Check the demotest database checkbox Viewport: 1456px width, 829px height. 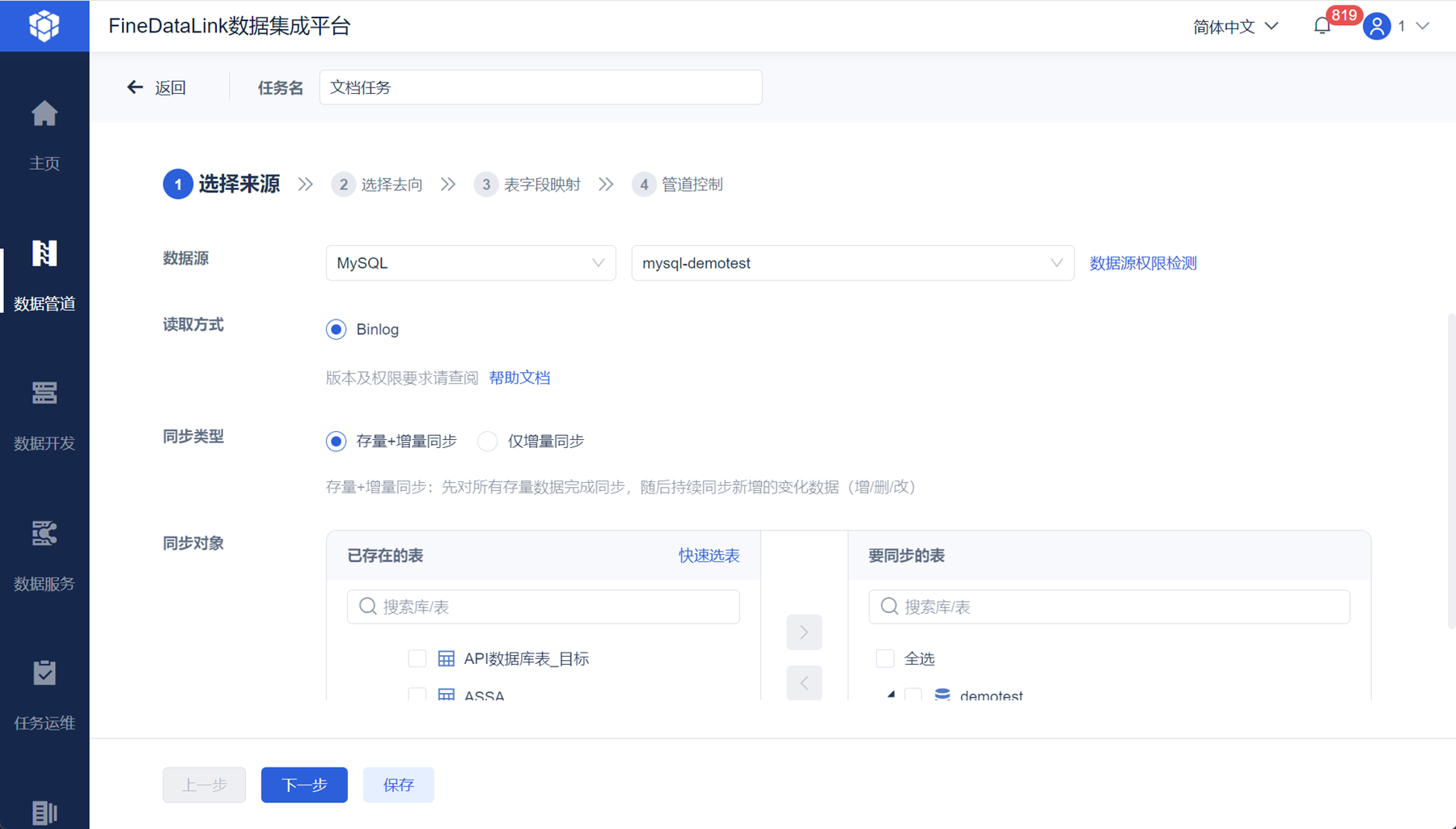pyautogui.click(x=913, y=694)
